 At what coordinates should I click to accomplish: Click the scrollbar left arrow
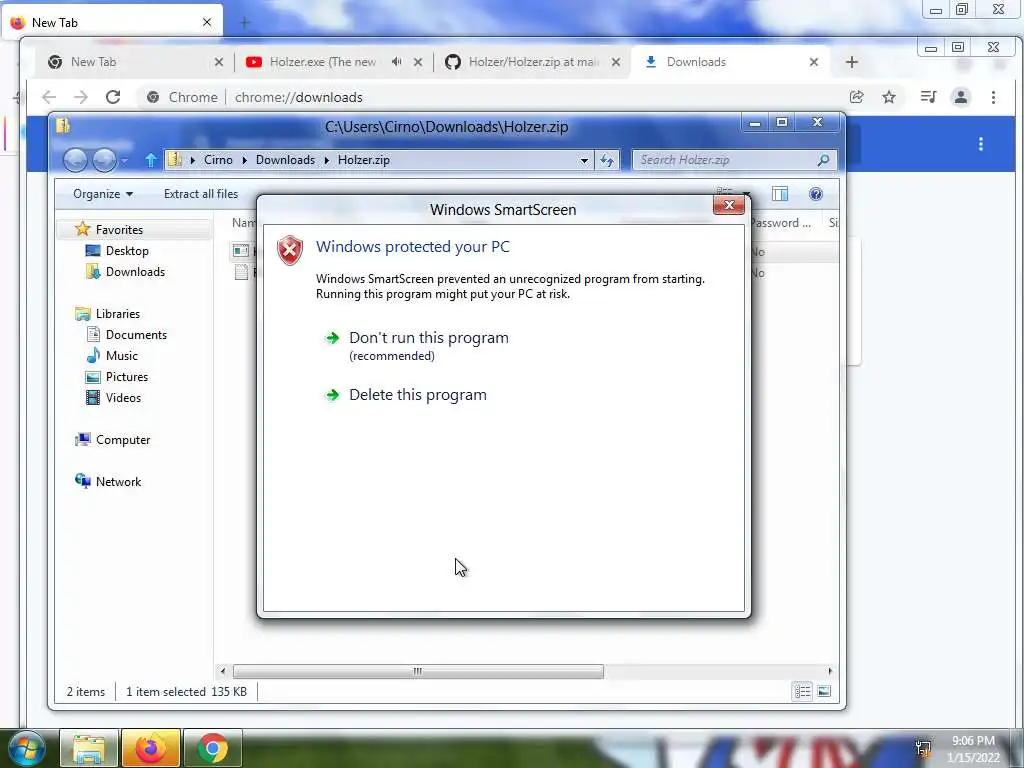tap(223, 671)
